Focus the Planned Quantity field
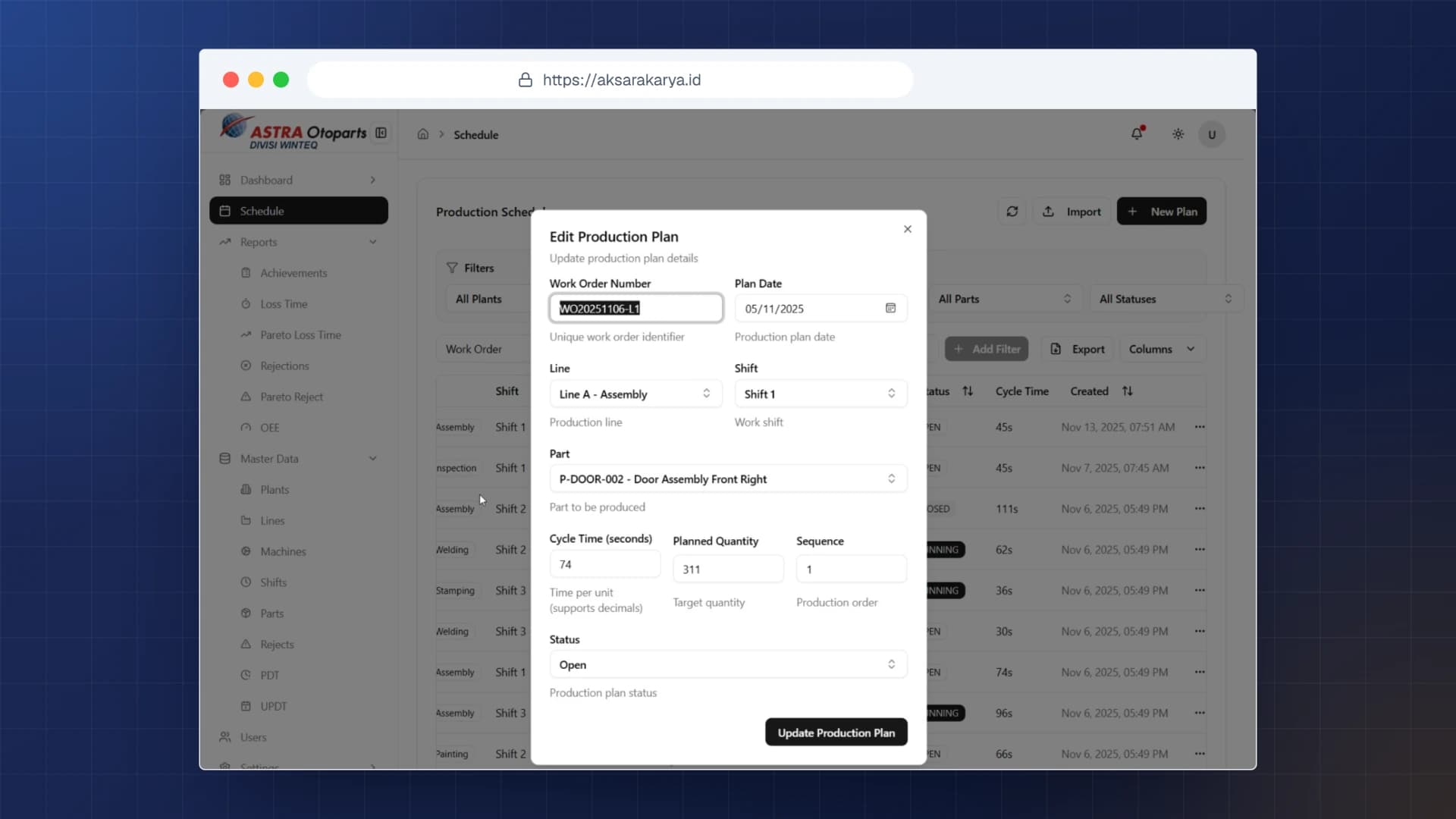The image size is (1456, 819). [x=728, y=569]
